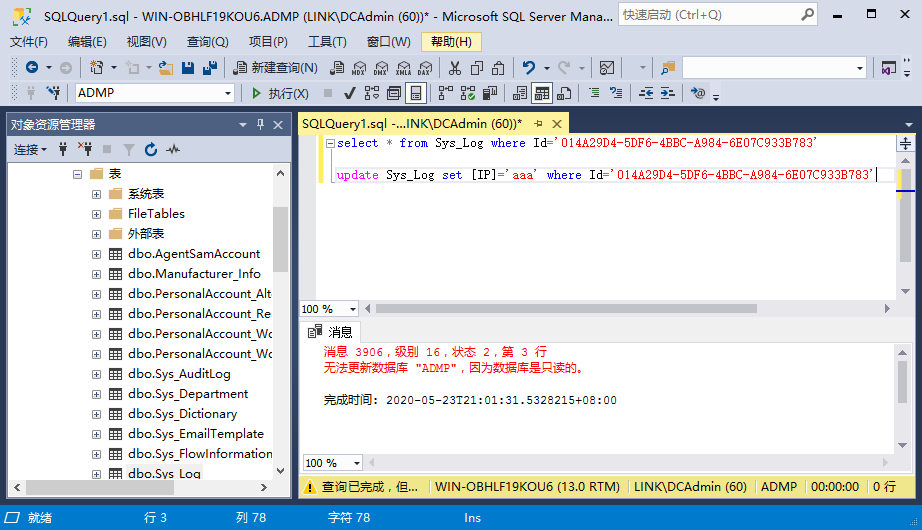Open the 工具(T) menu
Viewport: 922px width, 530px height.
pos(327,42)
